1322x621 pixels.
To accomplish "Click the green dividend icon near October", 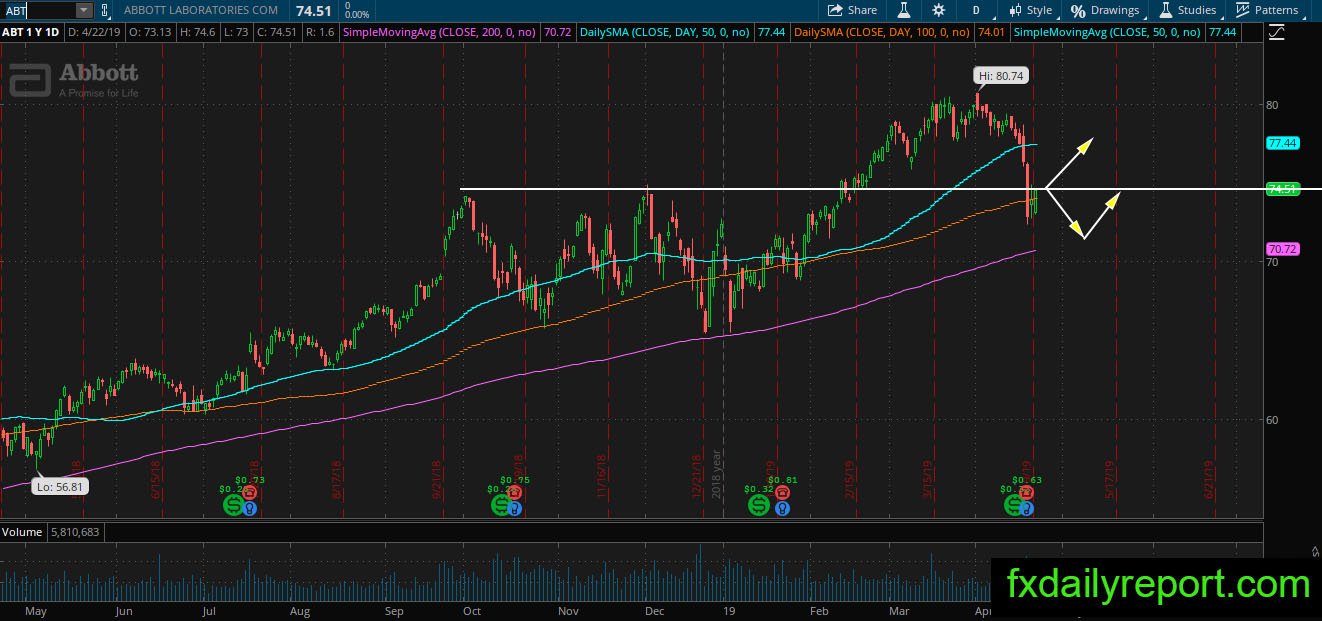I will pyautogui.click(x=499, y=506).
